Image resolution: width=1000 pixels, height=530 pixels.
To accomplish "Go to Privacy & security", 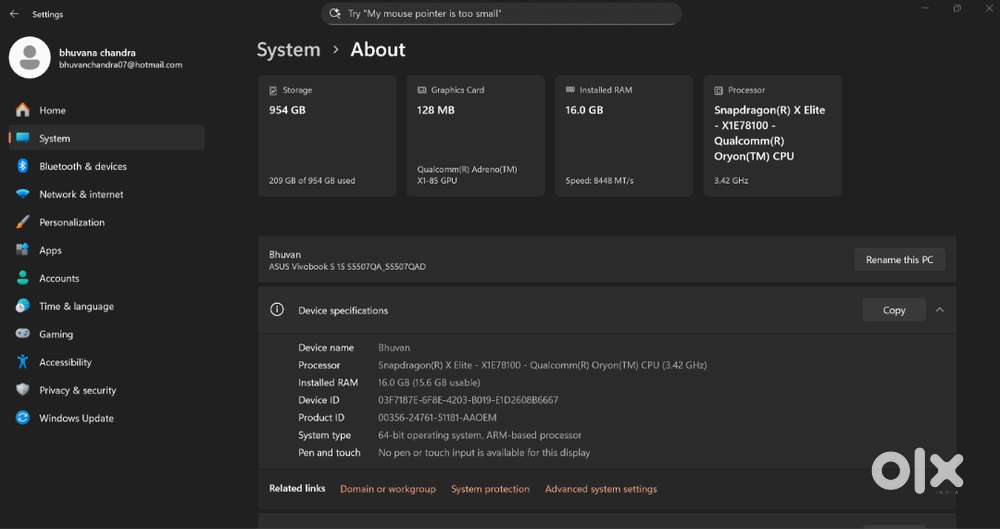I will (77, 391).
